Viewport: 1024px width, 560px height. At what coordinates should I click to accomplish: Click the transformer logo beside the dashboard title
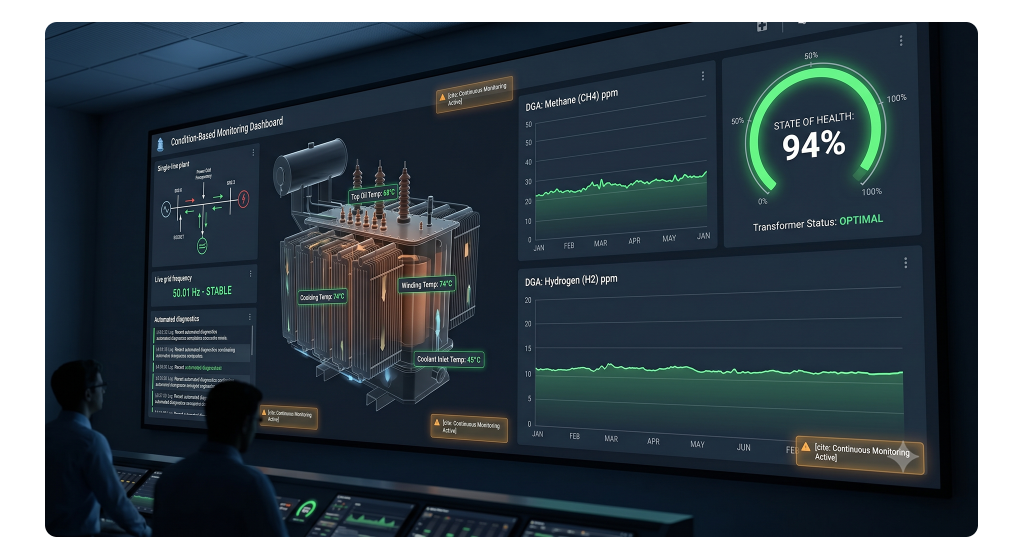tap(160, 144)
